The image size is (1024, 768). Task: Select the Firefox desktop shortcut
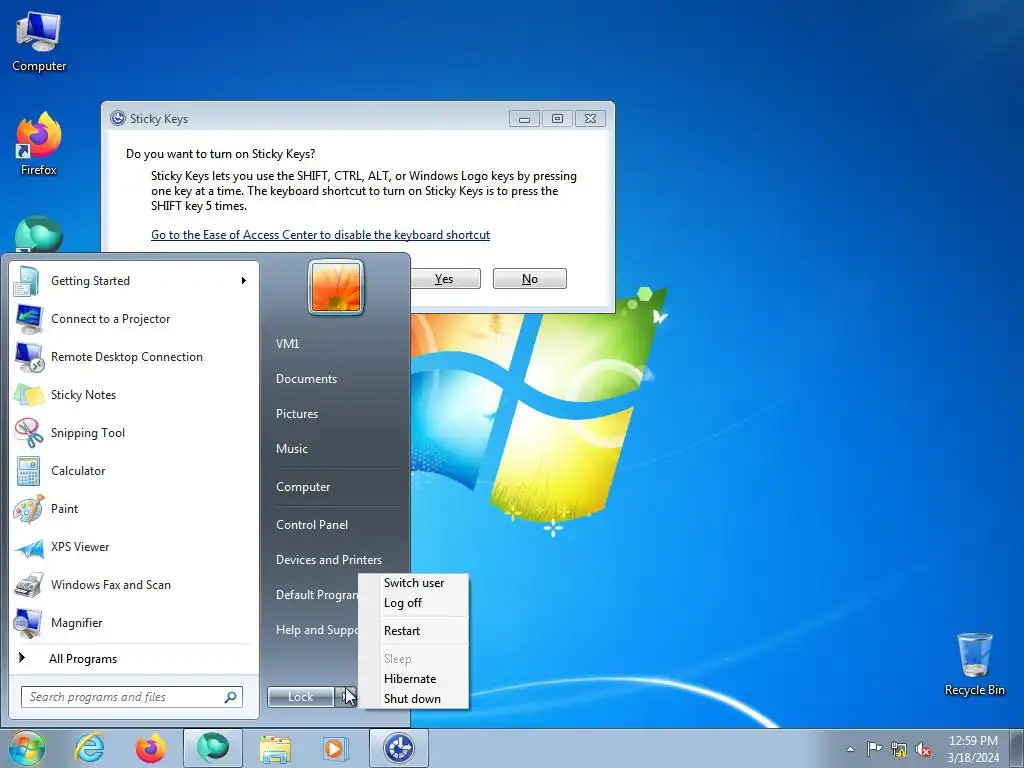(x=39, y=144)
